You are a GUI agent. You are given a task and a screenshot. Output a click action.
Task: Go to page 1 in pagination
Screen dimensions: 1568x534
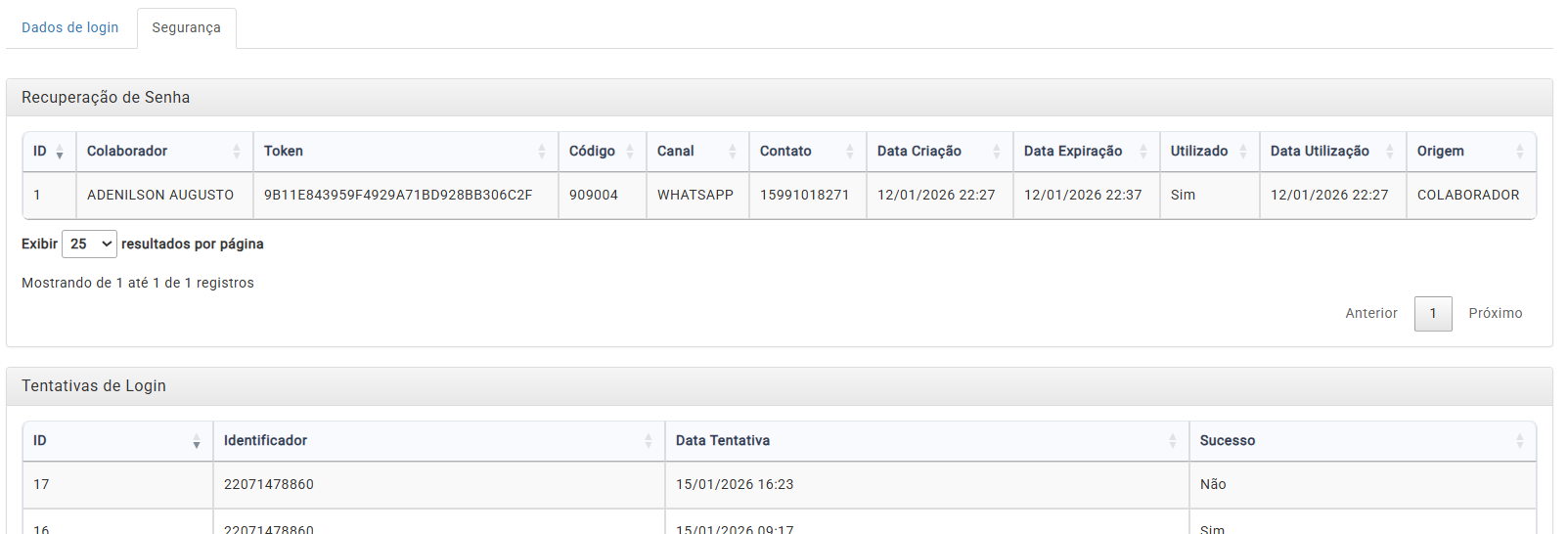pos(1433,314)
